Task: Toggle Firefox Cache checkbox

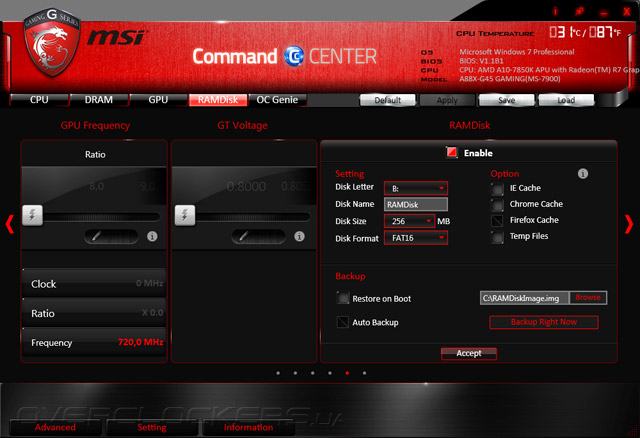Action: click(497, 221)
